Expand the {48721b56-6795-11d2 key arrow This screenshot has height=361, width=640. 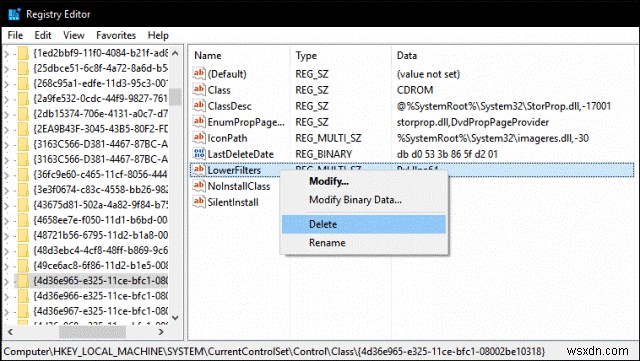[x=7, y=235]
